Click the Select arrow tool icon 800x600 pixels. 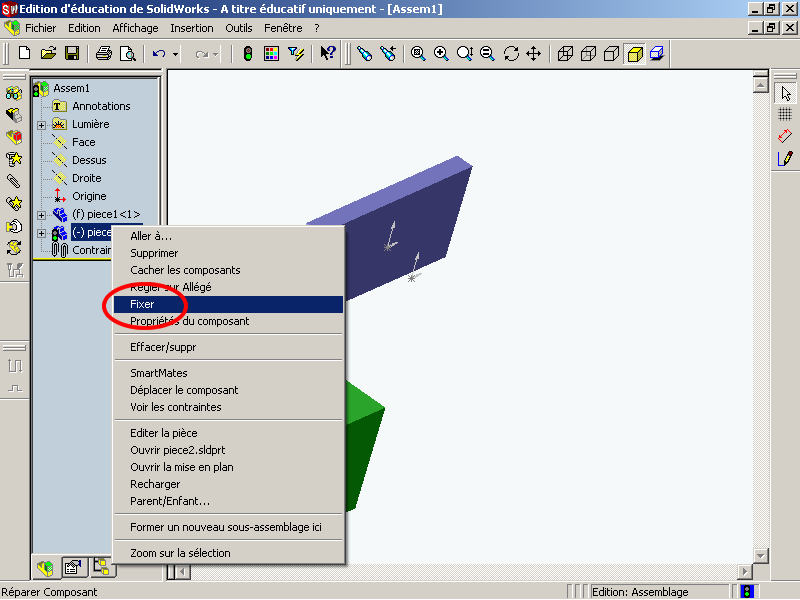[786, 93]
